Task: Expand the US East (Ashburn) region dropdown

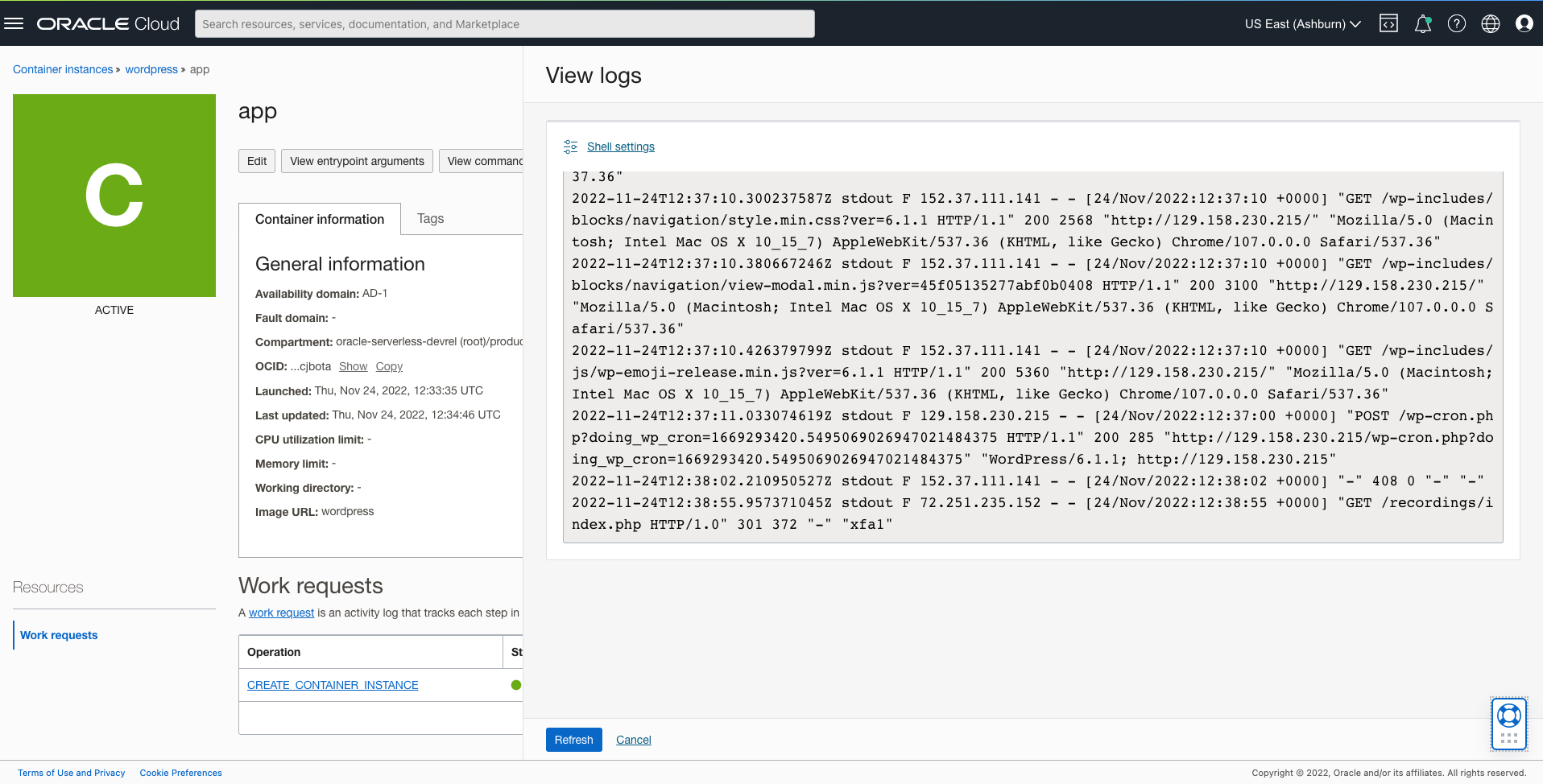Action: (x=1300, y=24)
